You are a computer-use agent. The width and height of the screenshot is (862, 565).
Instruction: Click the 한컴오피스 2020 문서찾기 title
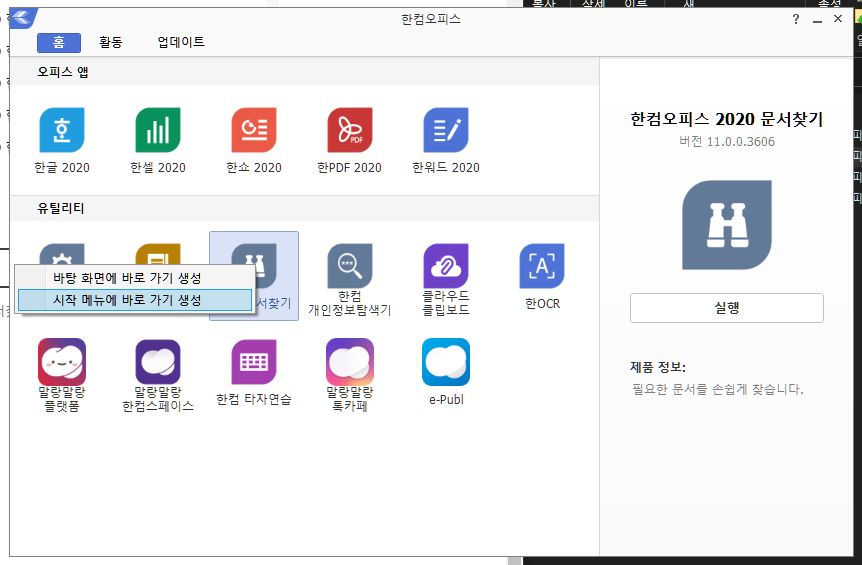click(x=727, y=119)
